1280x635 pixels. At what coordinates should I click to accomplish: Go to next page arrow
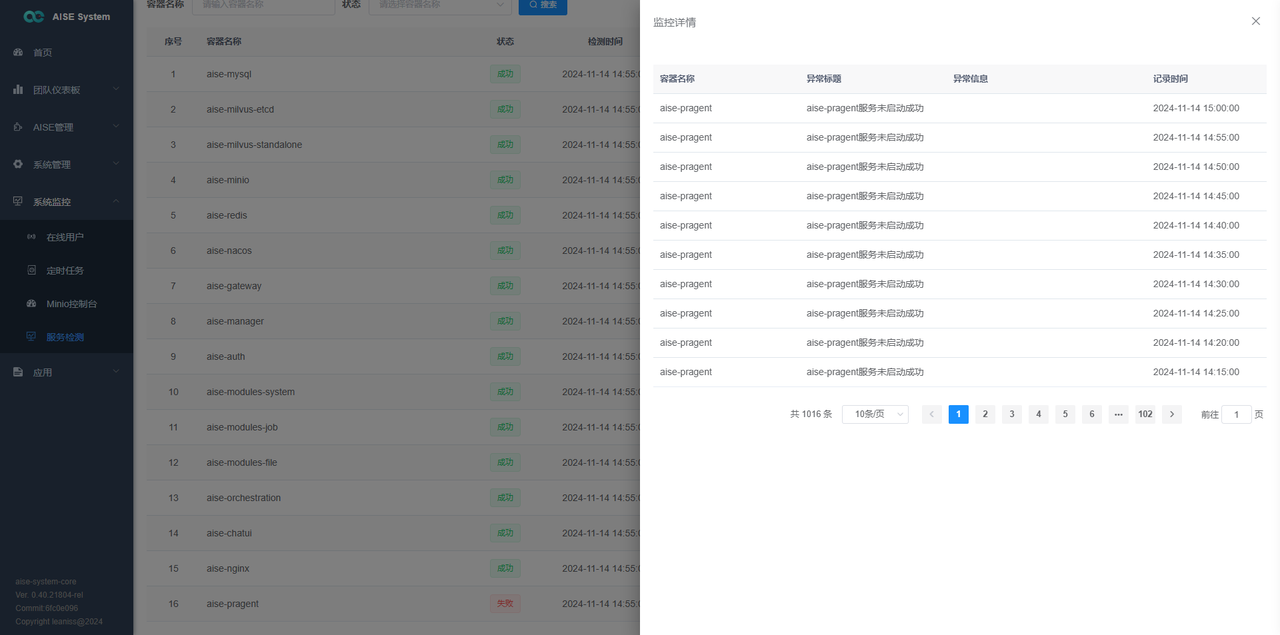[1172, 414]
